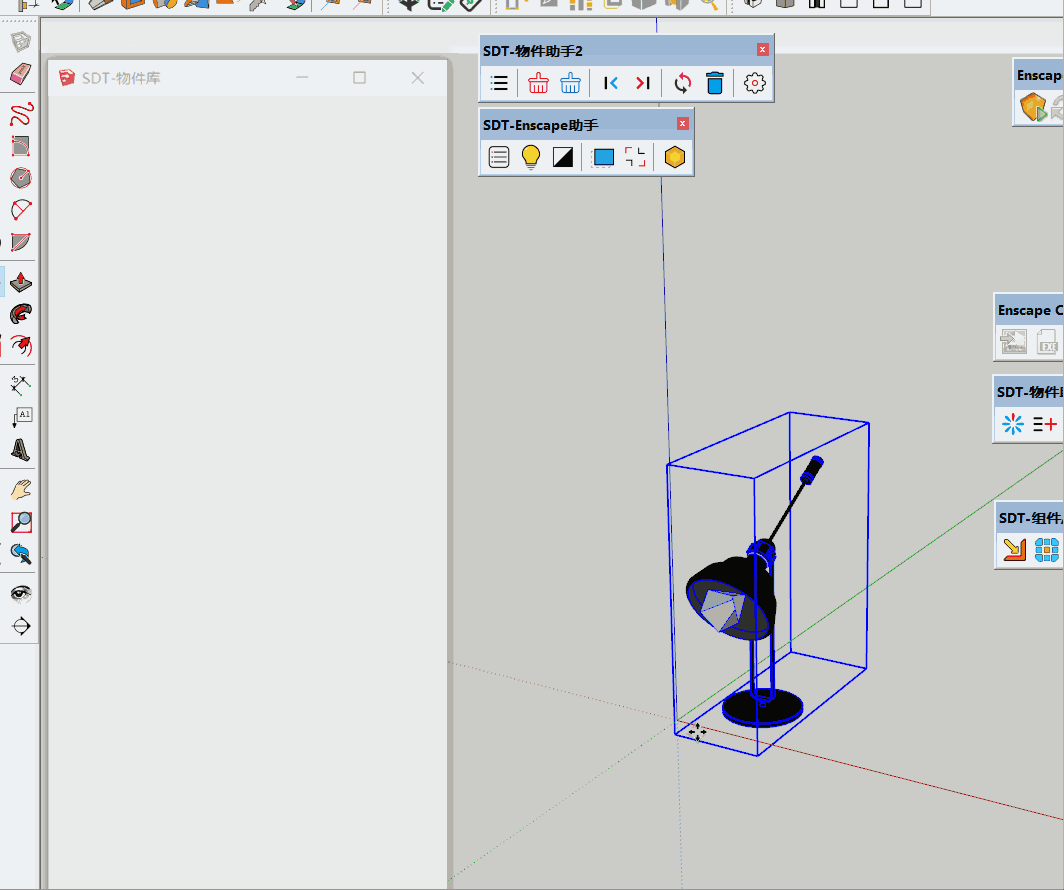Select the 2-Point Arc tool
Image resolution: width=1064 pixels, height=890 pixels.
(x=20, y=210)
